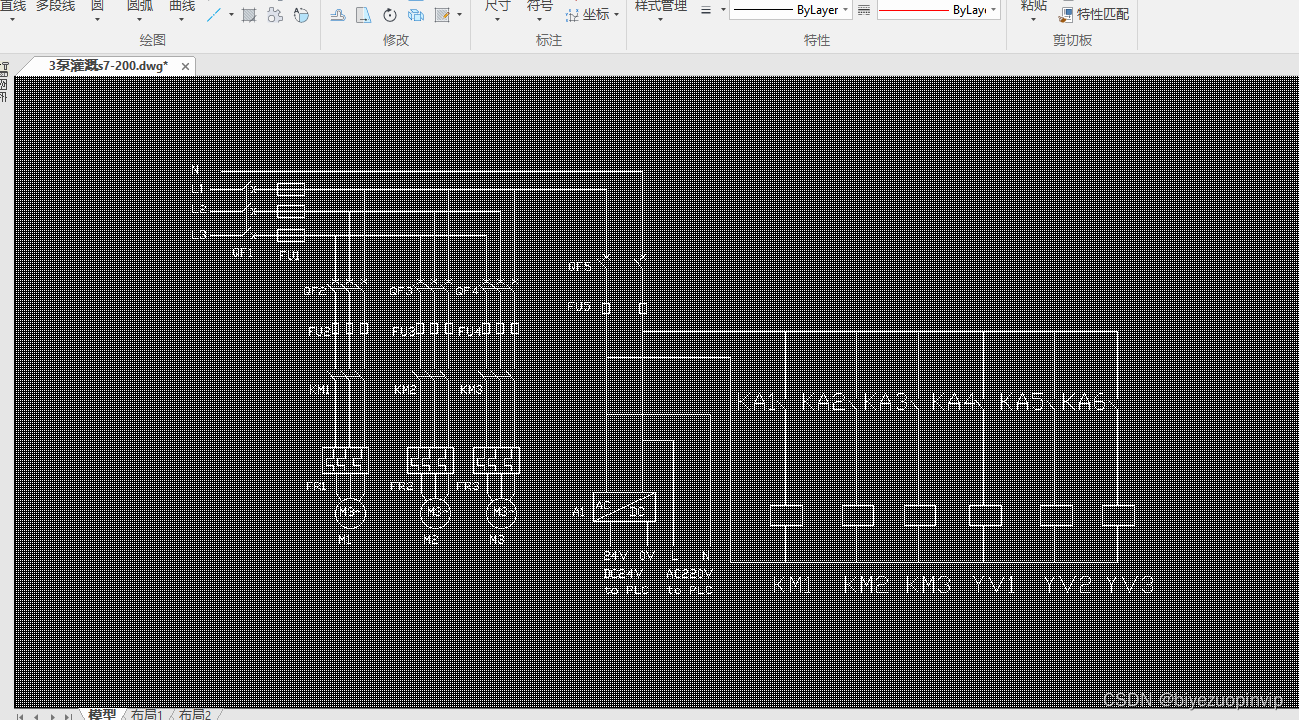The height and width of the screenshot is (720, 1299).
Task: Open the 粘贴 (Paste) dropdown
Action: (x=1033, y=20)
